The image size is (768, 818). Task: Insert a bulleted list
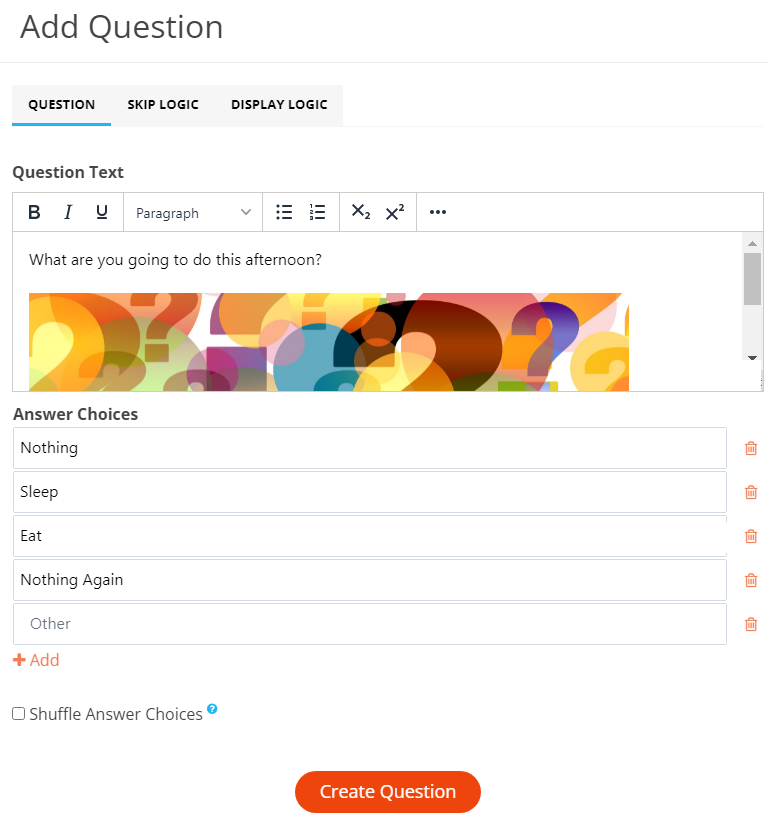pyautogui.click(x=284, y=212)
